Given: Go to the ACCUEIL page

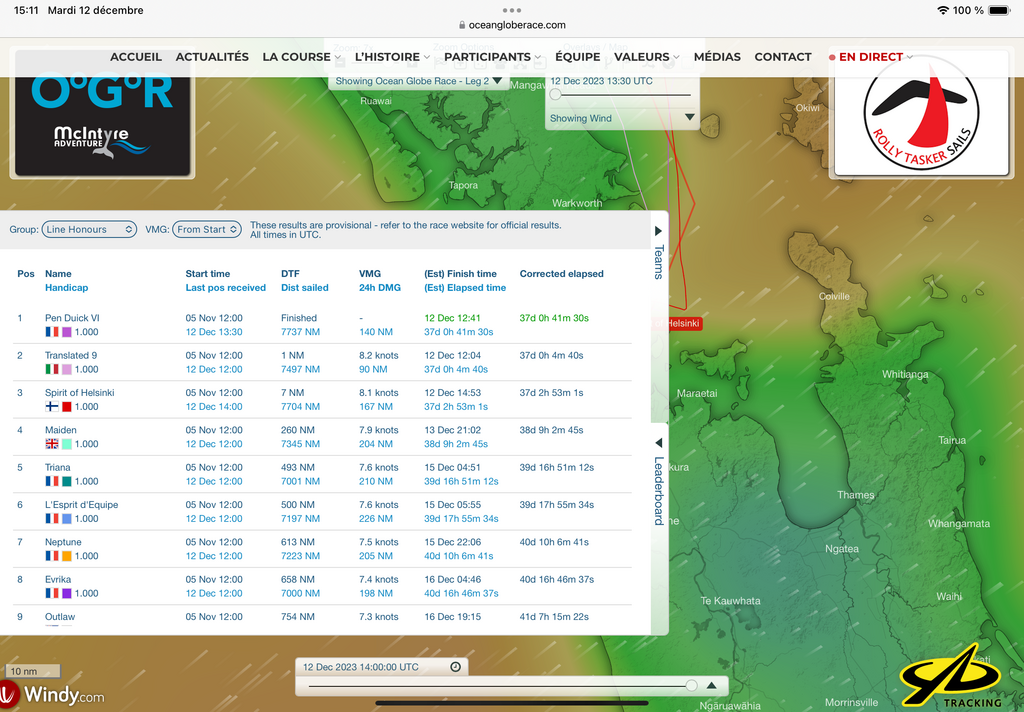Looking at the screenshot, I should (x=136, y=57).
